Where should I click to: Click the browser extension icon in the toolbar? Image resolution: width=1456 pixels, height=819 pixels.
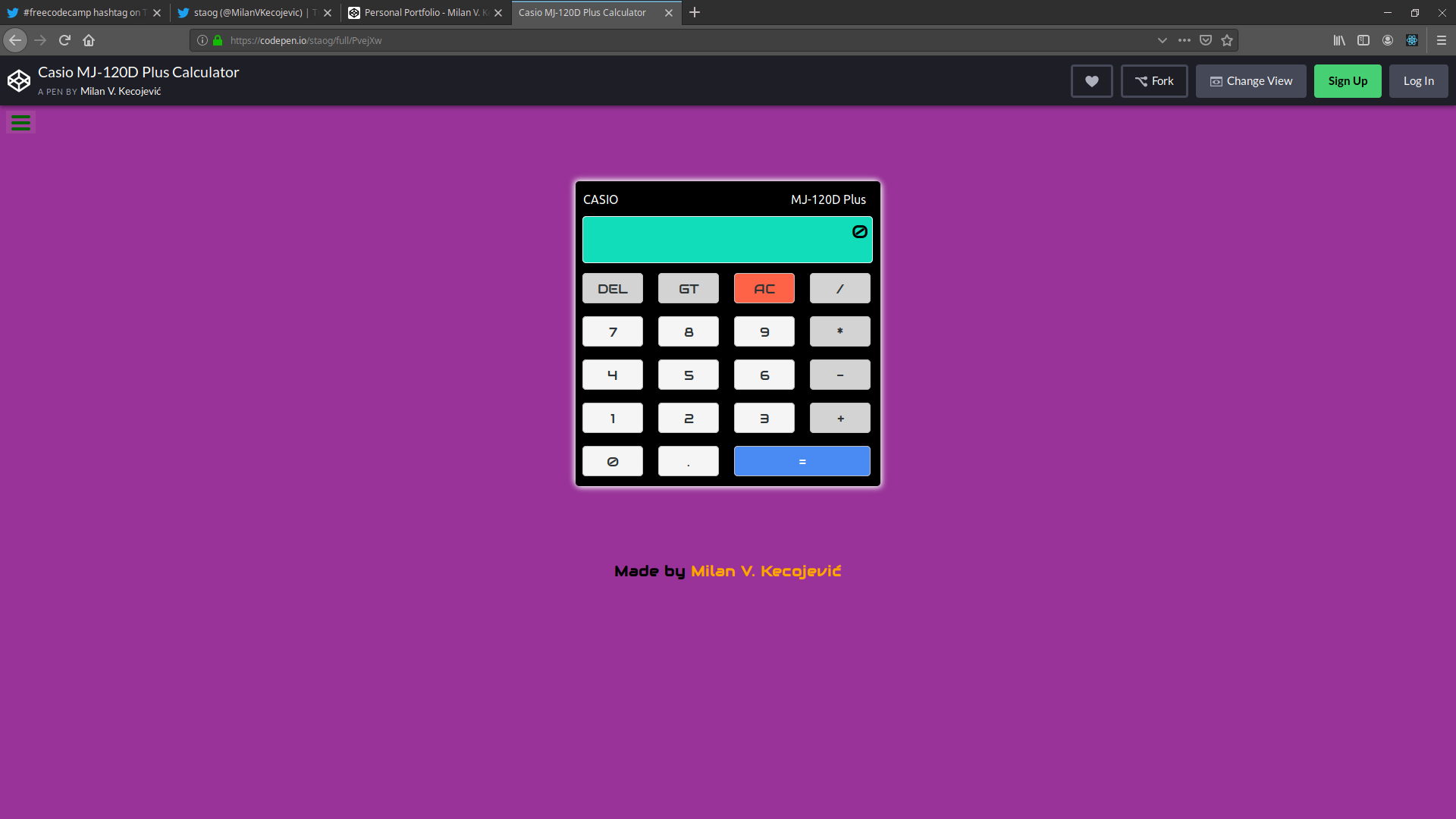pos(1412,40)
